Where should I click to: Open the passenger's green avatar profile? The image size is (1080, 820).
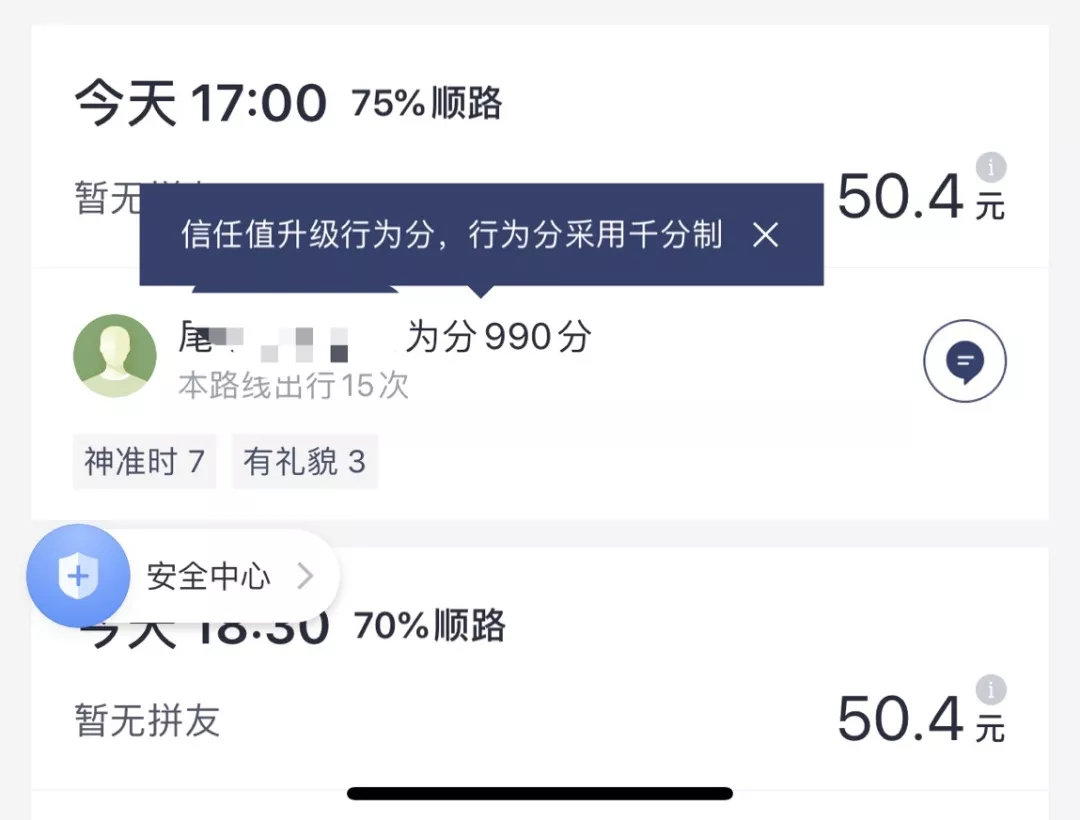click(x=115, y=356)
